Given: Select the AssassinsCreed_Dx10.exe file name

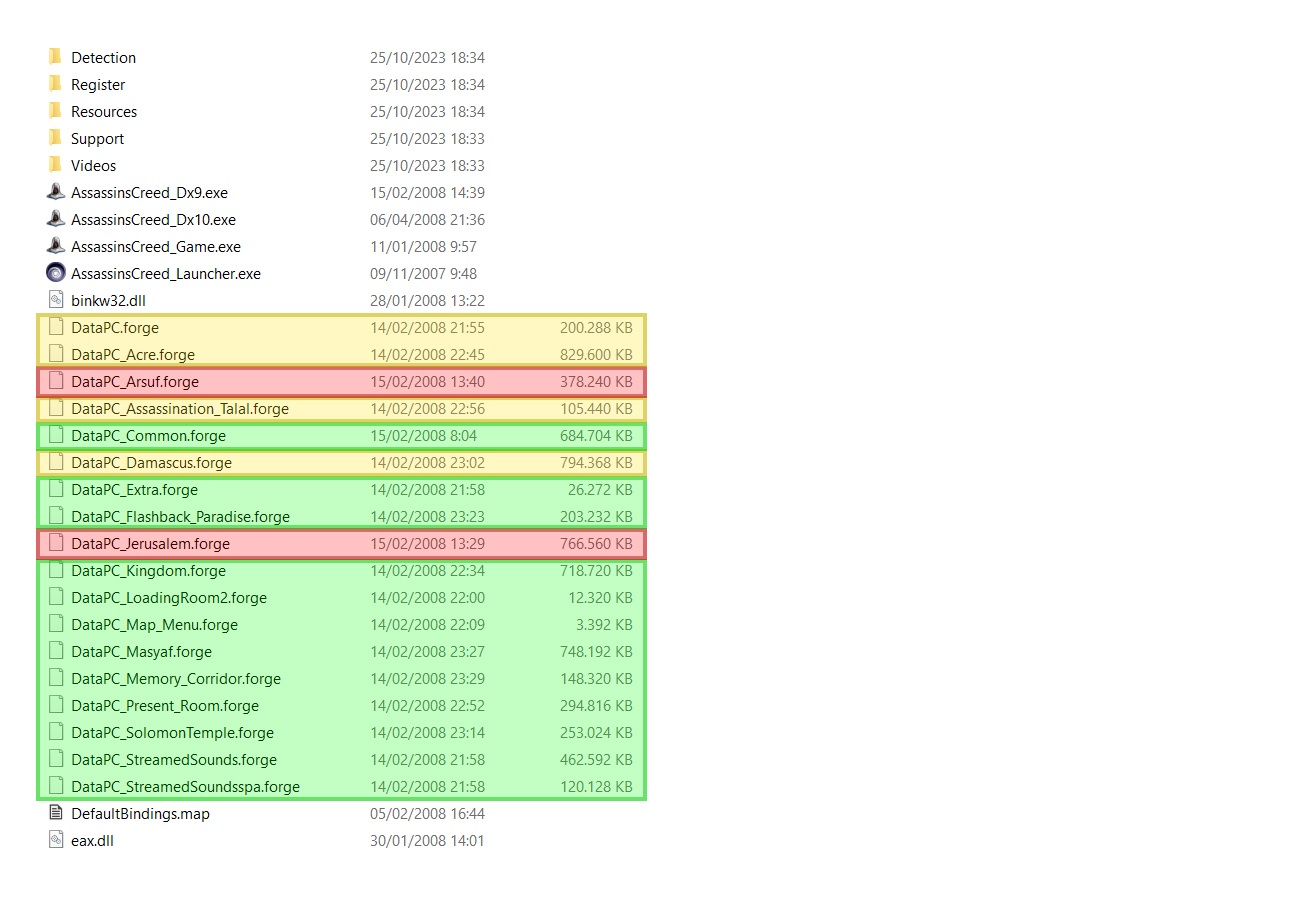Looking at the screenshot, I should click(153, 220).
